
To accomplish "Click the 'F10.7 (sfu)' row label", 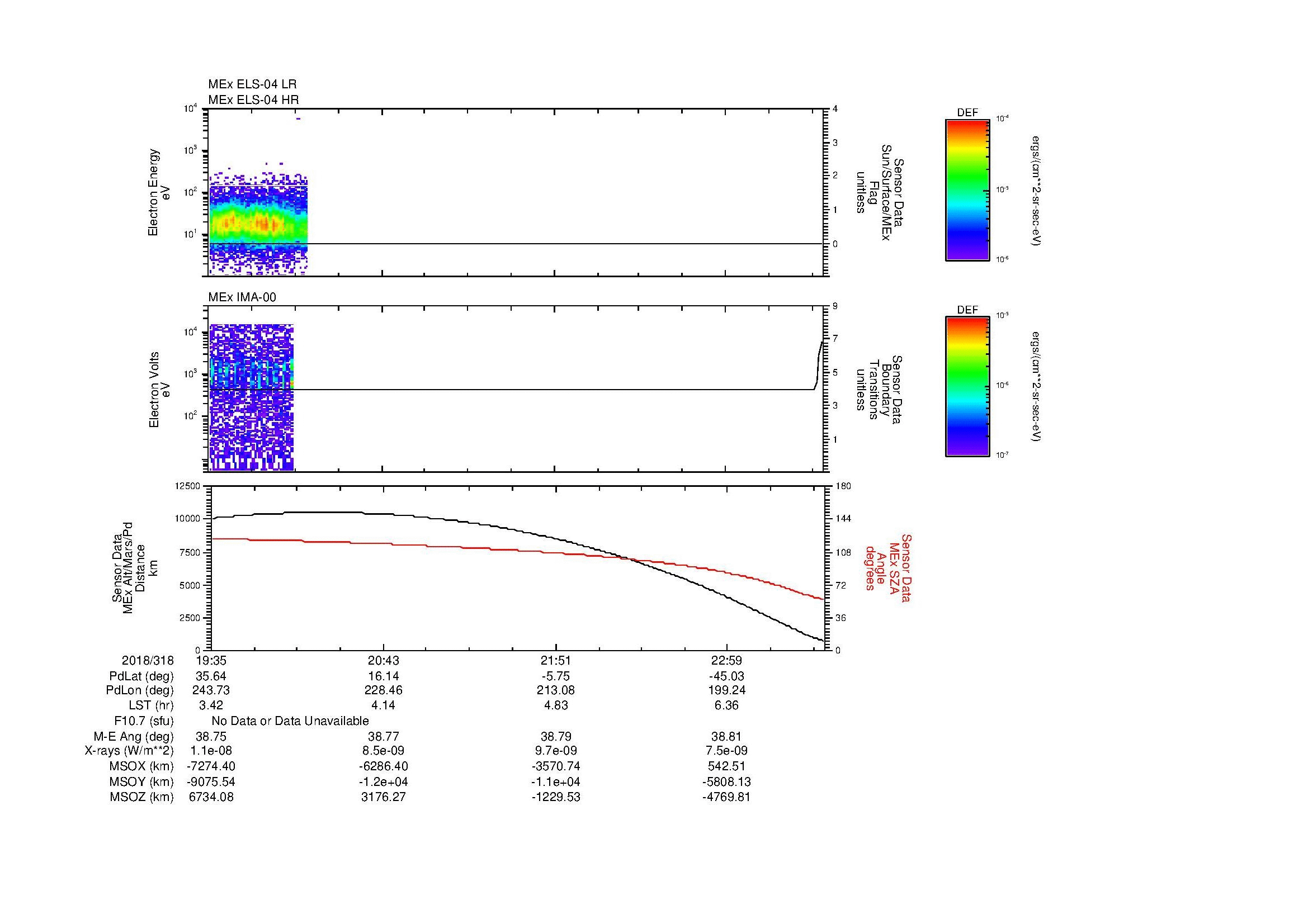I will 144,721.
